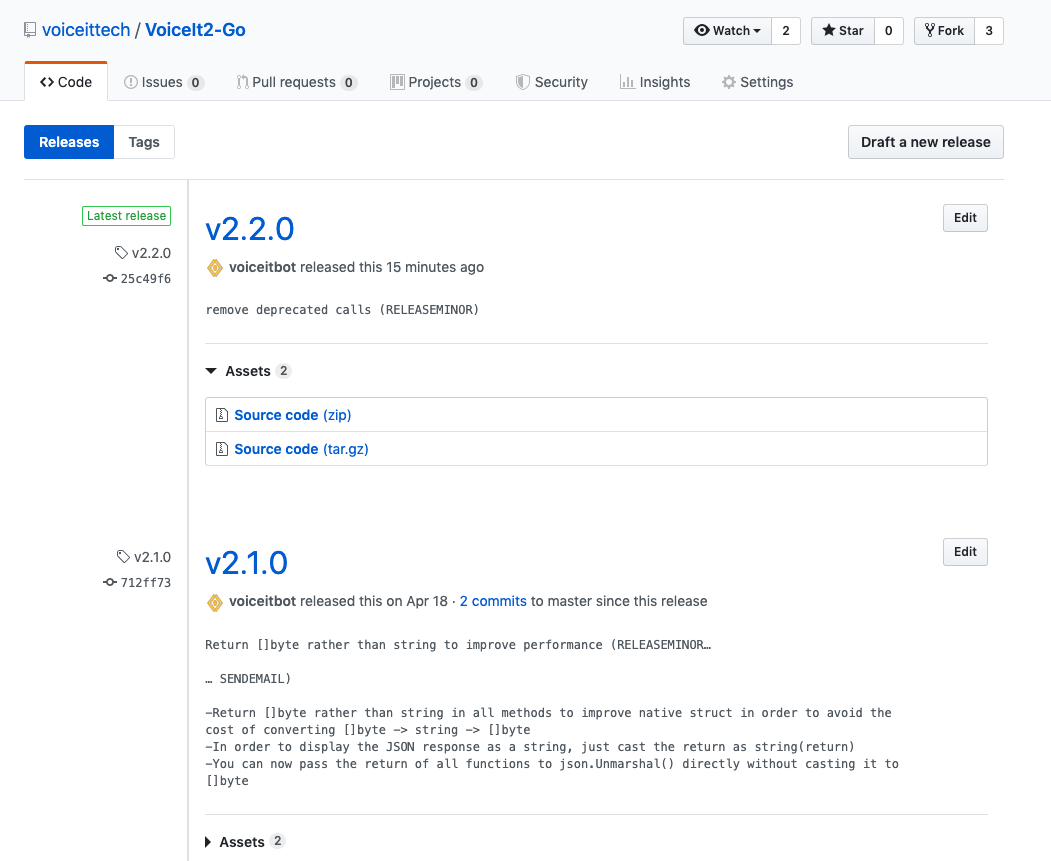Screen dimensions: 1051x861
Task: Fork the repository
Action: pos(944,31)
